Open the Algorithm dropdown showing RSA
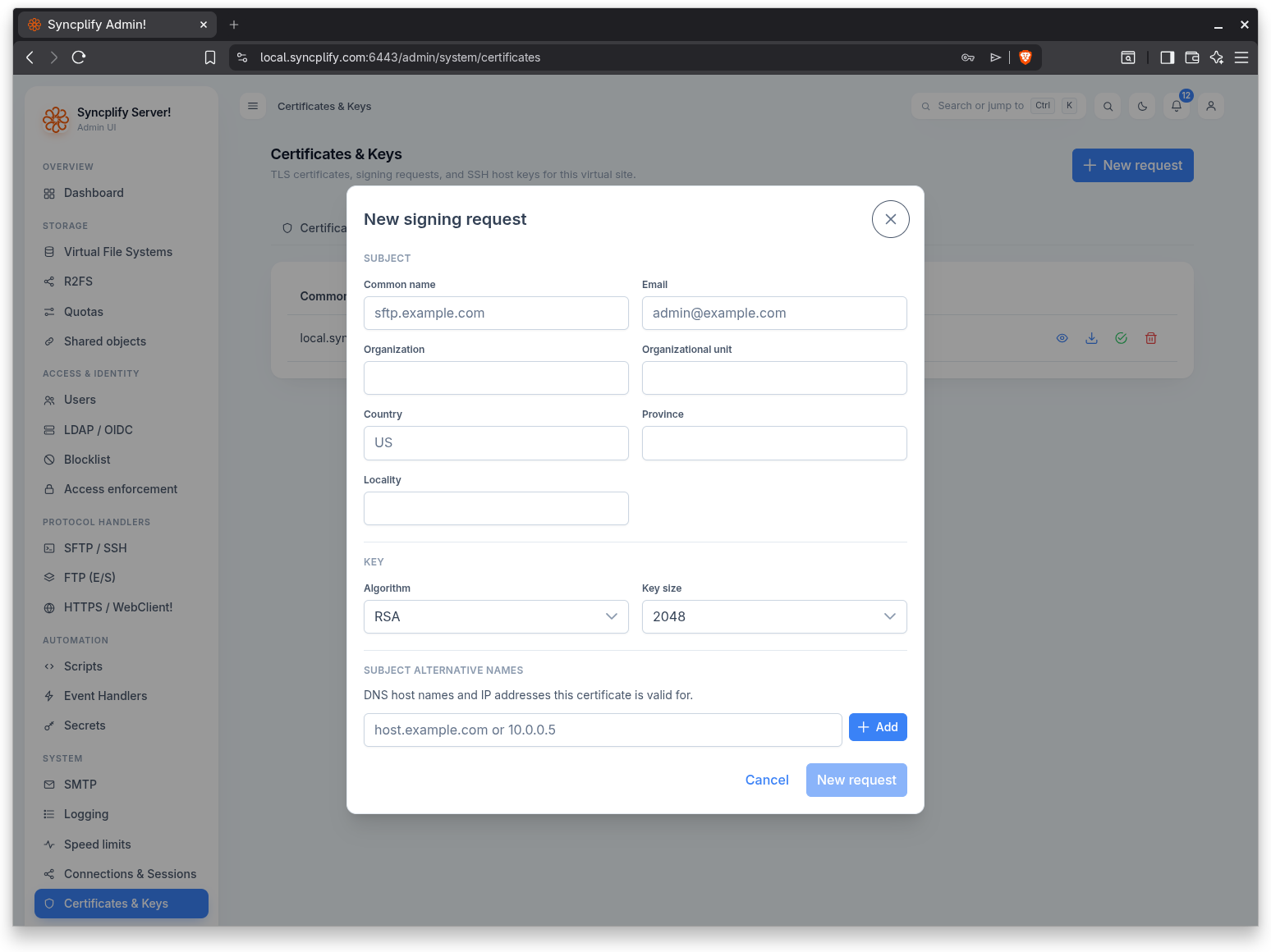Viewport: 1271px width, 952px height. point(496,616)
